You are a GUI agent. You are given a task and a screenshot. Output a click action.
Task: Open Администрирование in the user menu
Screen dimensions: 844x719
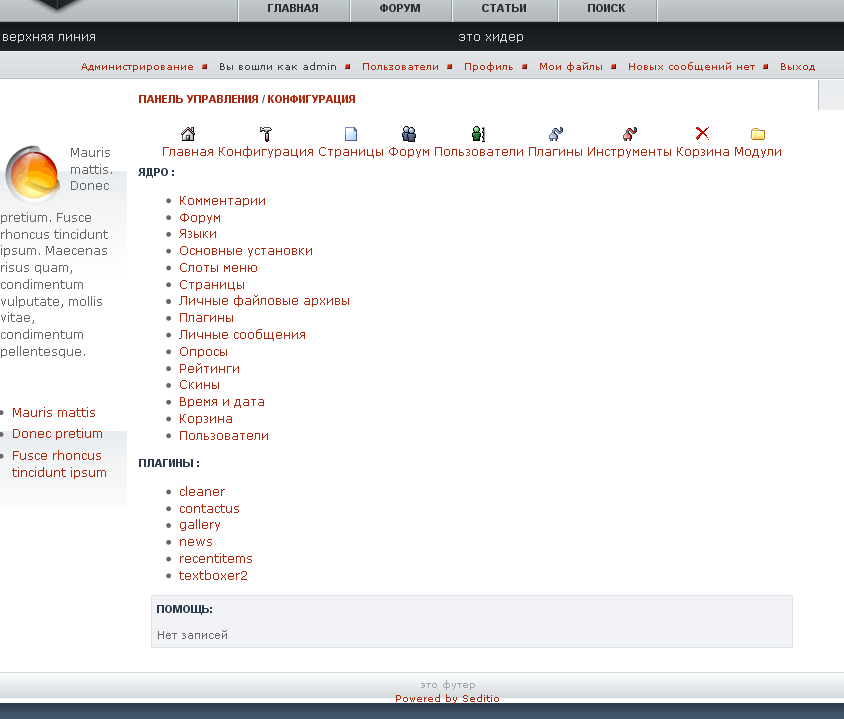pyautogui.click(x=137, y=67)
